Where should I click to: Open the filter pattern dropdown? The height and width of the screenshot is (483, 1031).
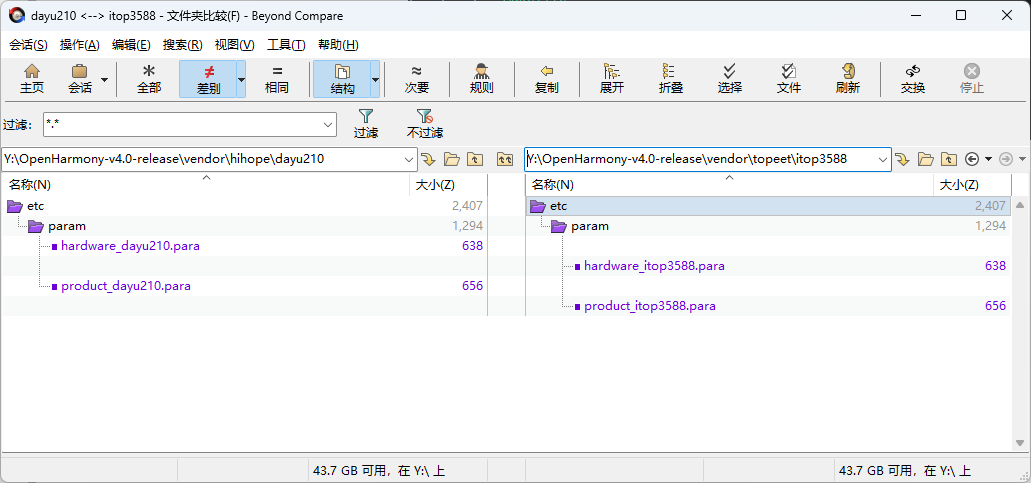[x=328, y=124]
